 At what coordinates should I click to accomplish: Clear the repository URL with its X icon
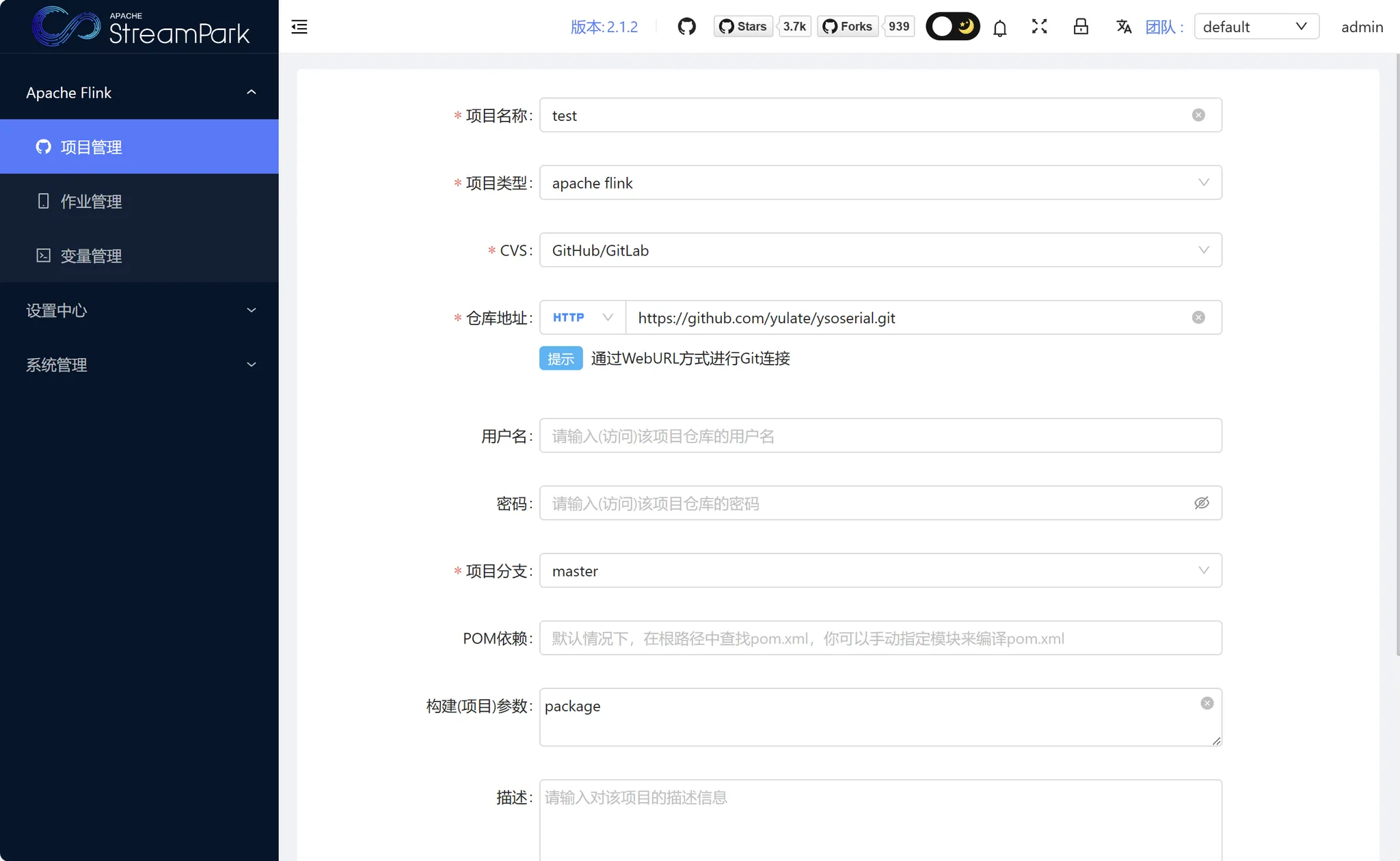click(x=1198, y=317)
